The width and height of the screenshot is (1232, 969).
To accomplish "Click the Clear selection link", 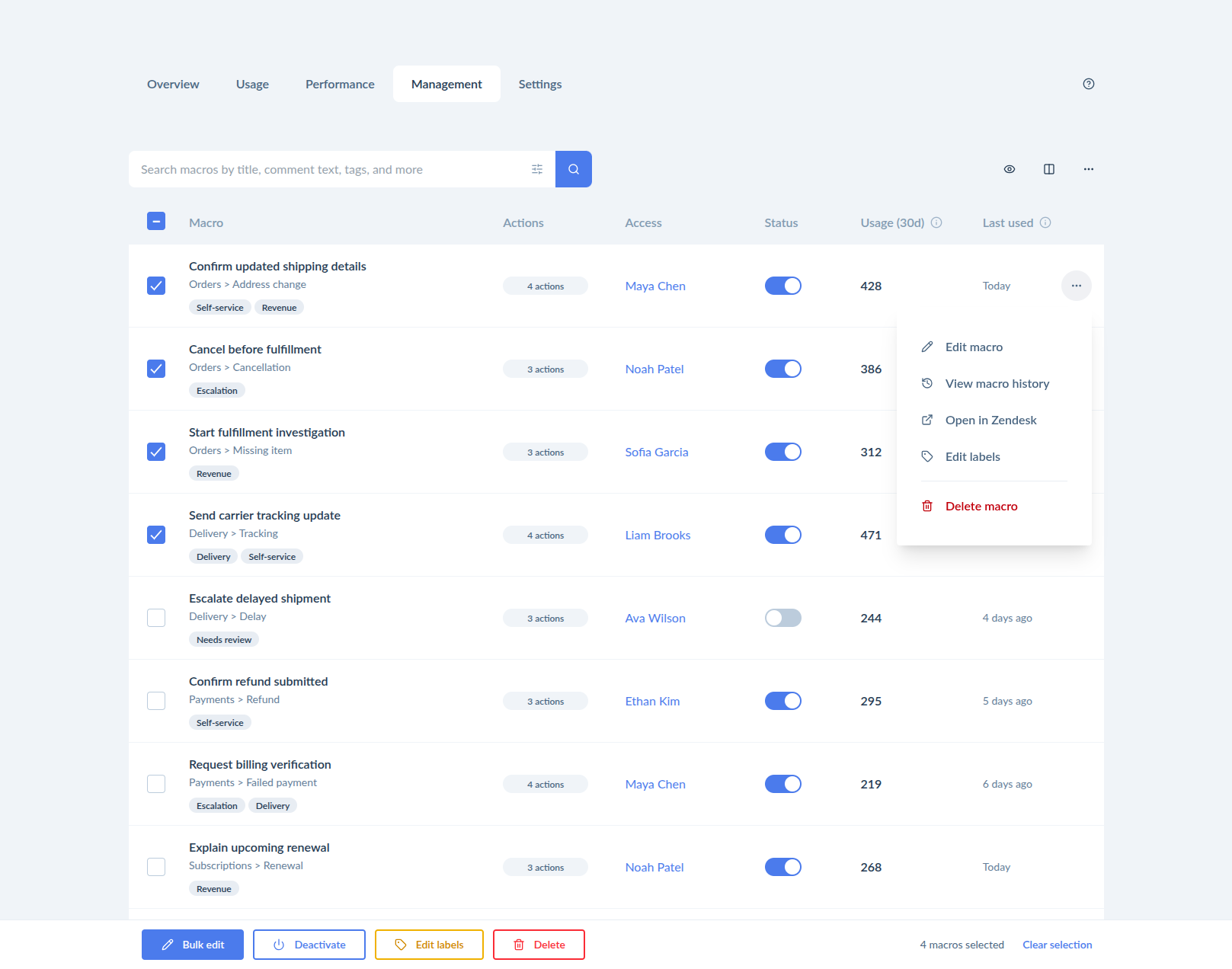I will [1058, 945].
